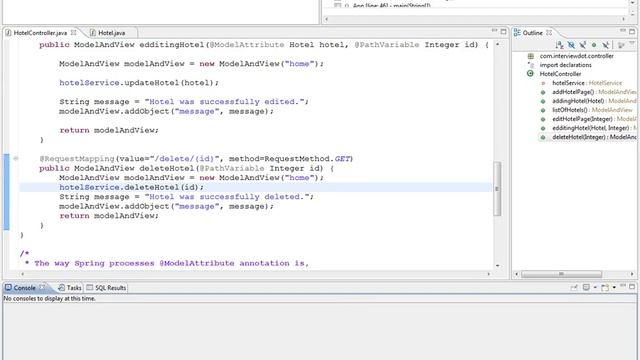Screen dimensions: 640x360
Task: Click the Pin Console icon
Action: pyautogui.click(x=574, y=288)
